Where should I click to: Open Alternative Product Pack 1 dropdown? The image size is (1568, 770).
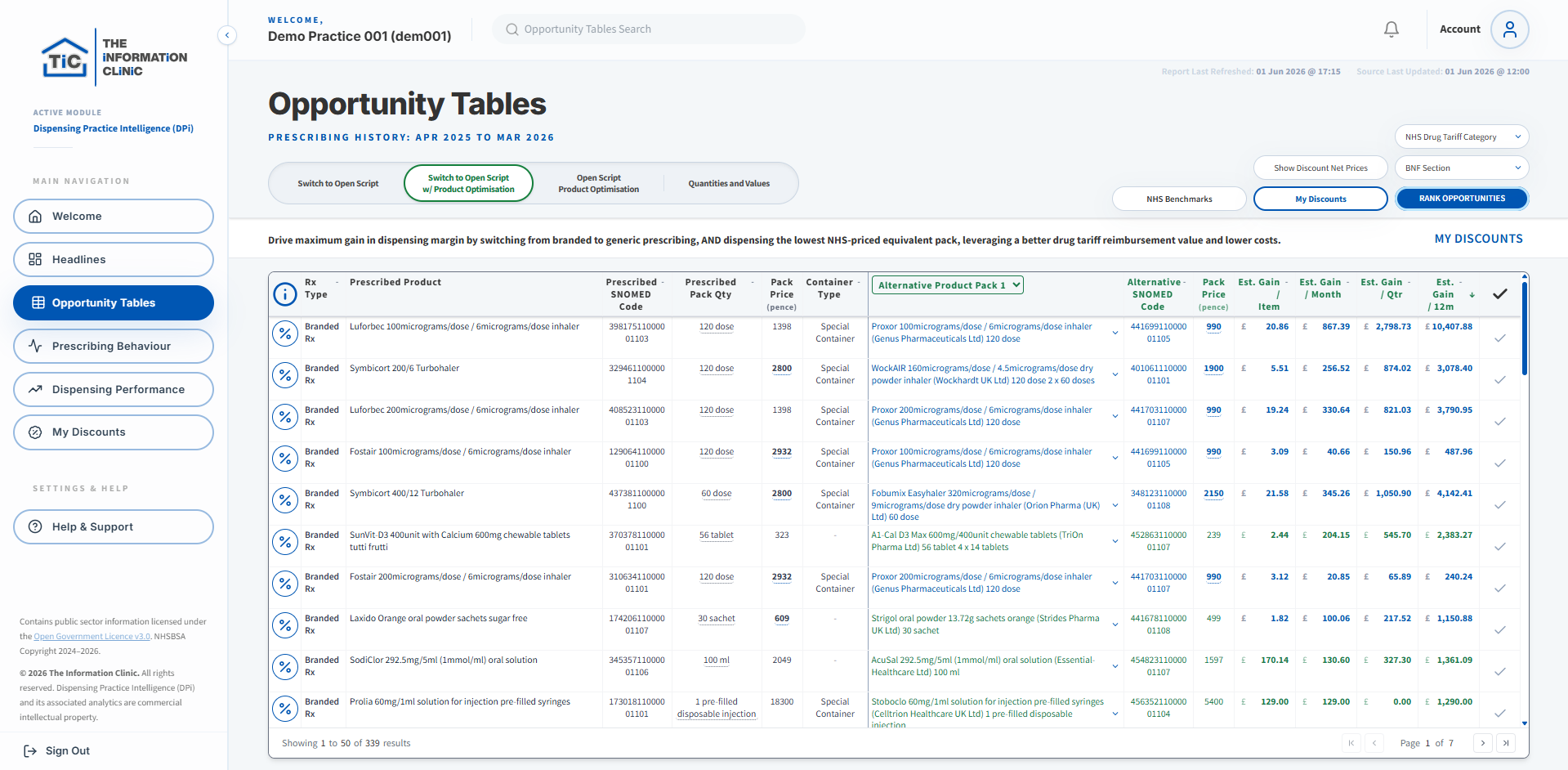click(948, 285)
